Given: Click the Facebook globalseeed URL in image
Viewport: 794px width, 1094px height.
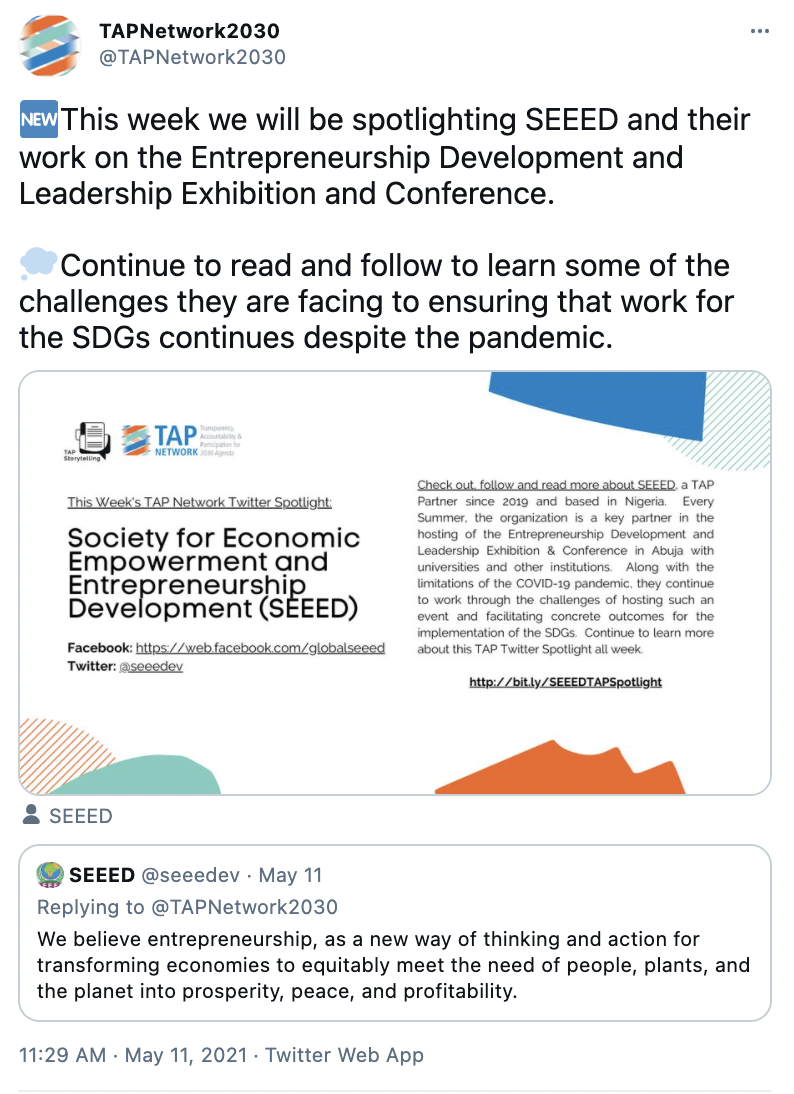Looking at the screenshot, I should [260, 648].
